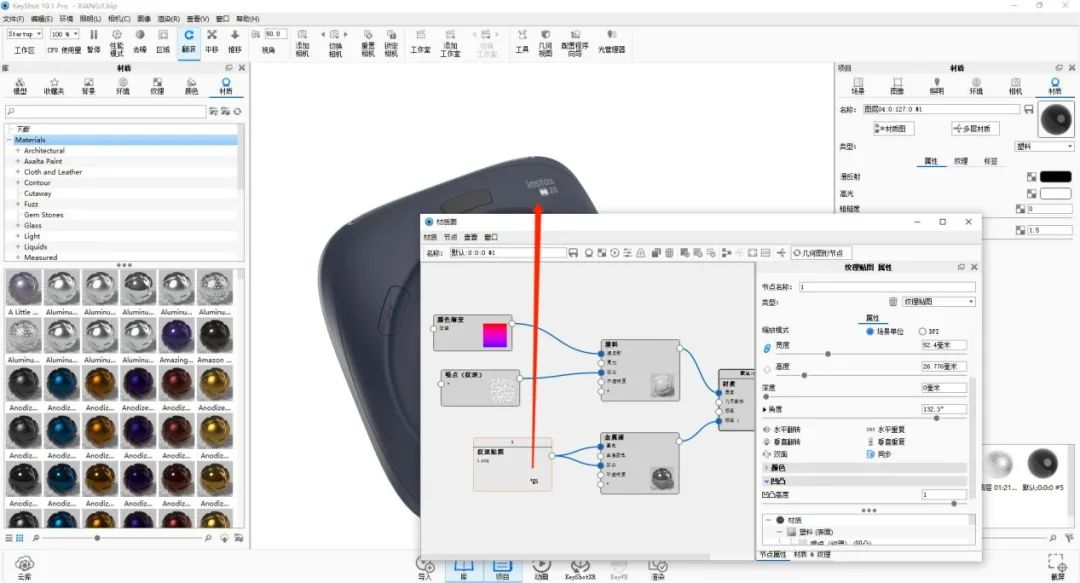
Task: Open the 塑料 material type dropdown
Action: 1044,146
